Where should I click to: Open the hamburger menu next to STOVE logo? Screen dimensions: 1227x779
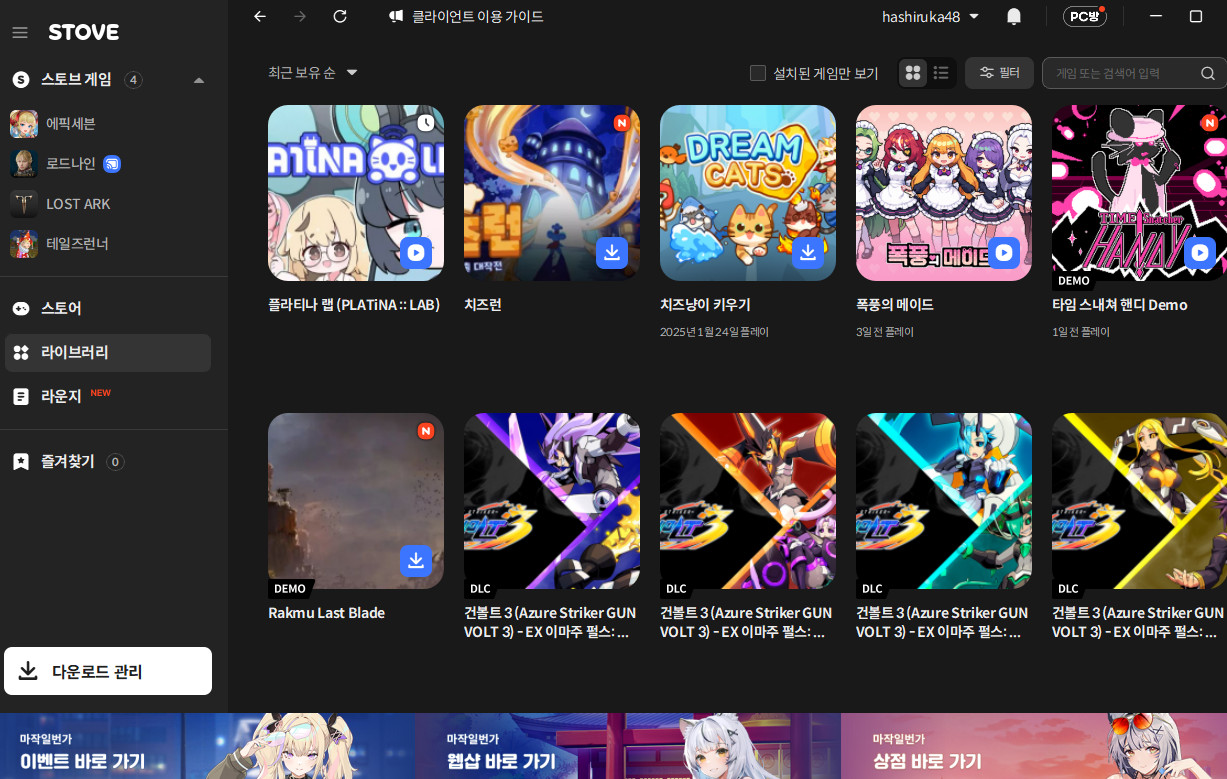click(x=20, y=32)
